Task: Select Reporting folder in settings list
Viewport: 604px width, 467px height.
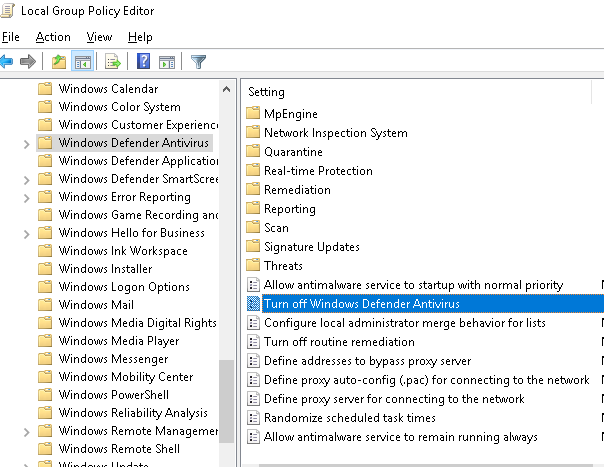Action: (x=290, y=208)
